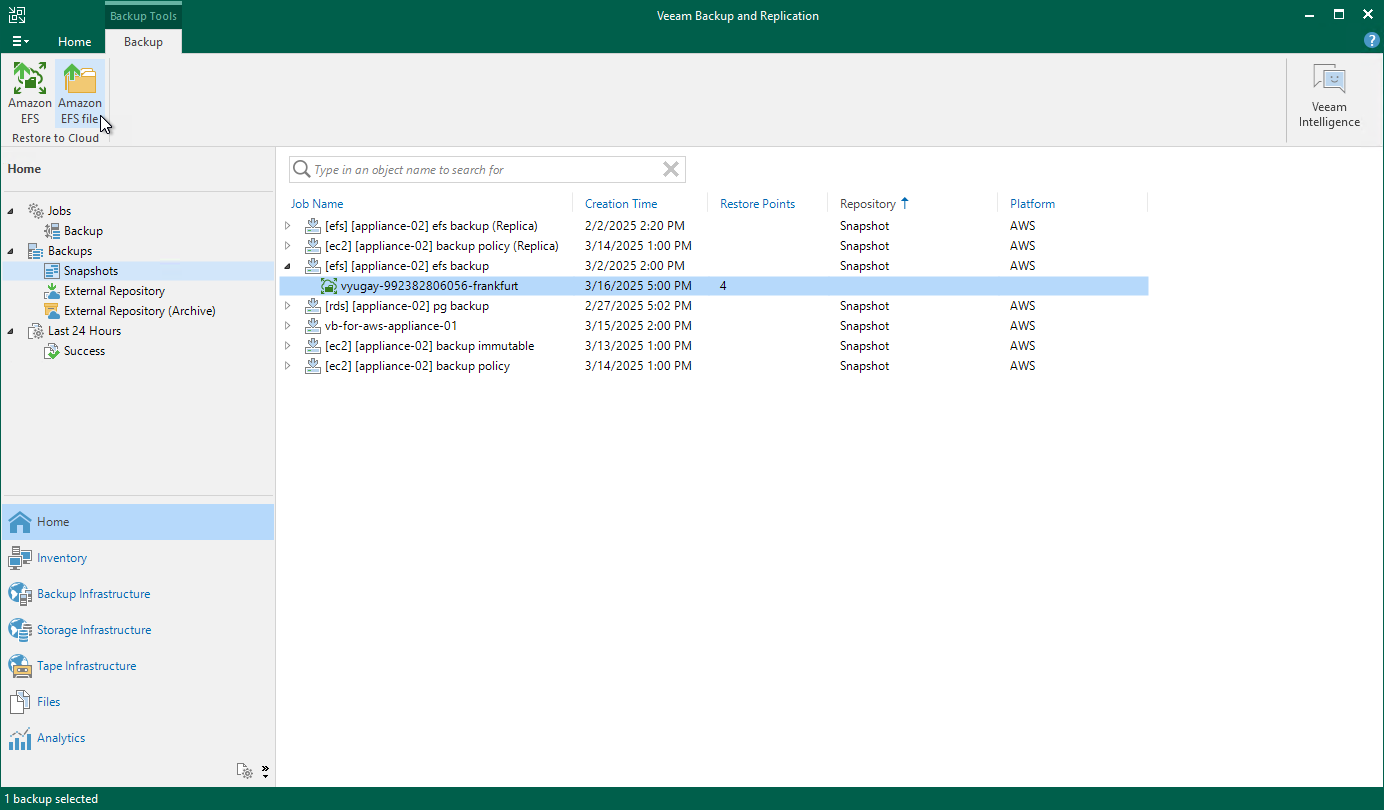Expand the vb-for-aws-appliance-01 row

pyautogui.click(x=288, y=326)
